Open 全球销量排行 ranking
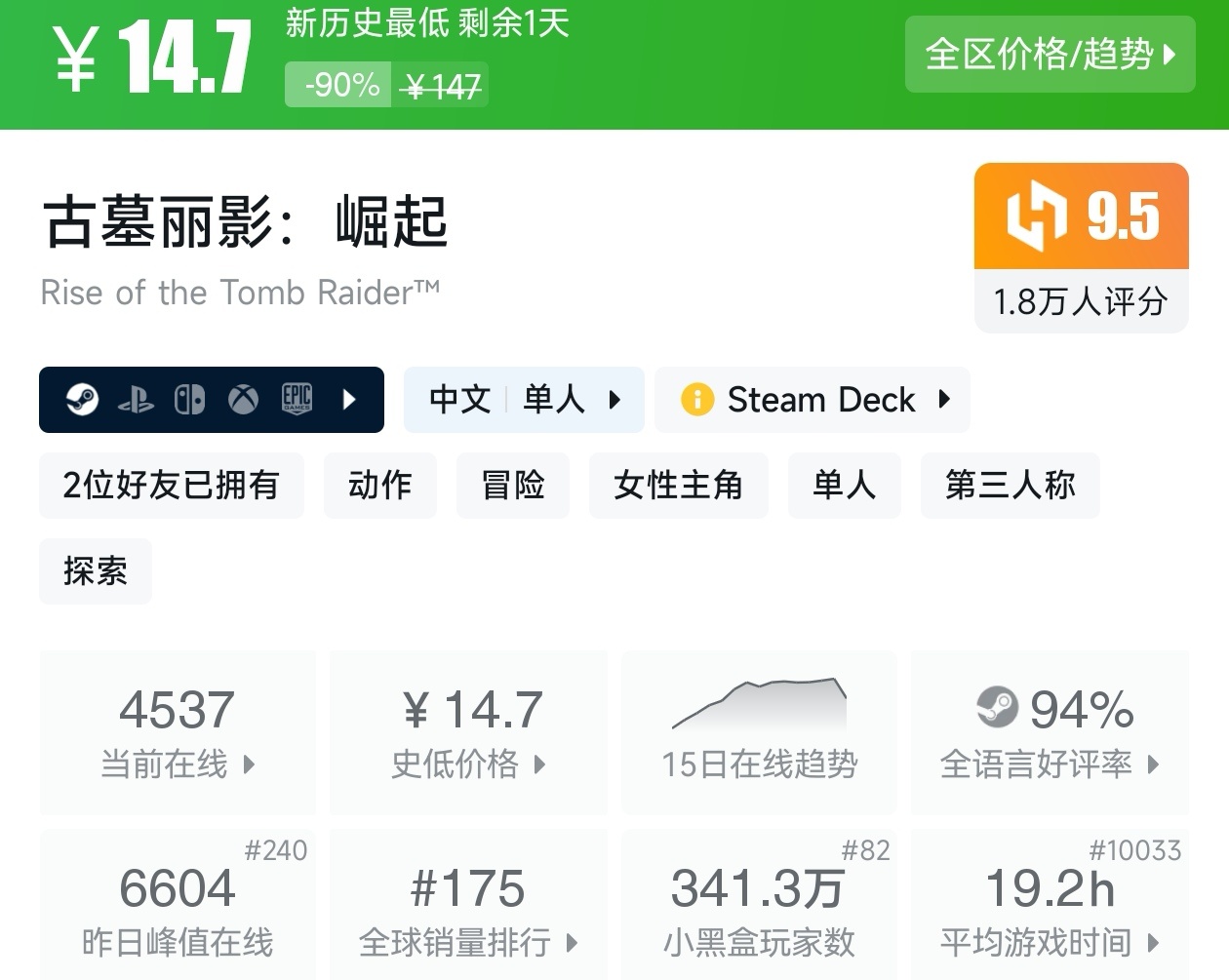The width and height of the screenshot is (1229, 980). 469,909
